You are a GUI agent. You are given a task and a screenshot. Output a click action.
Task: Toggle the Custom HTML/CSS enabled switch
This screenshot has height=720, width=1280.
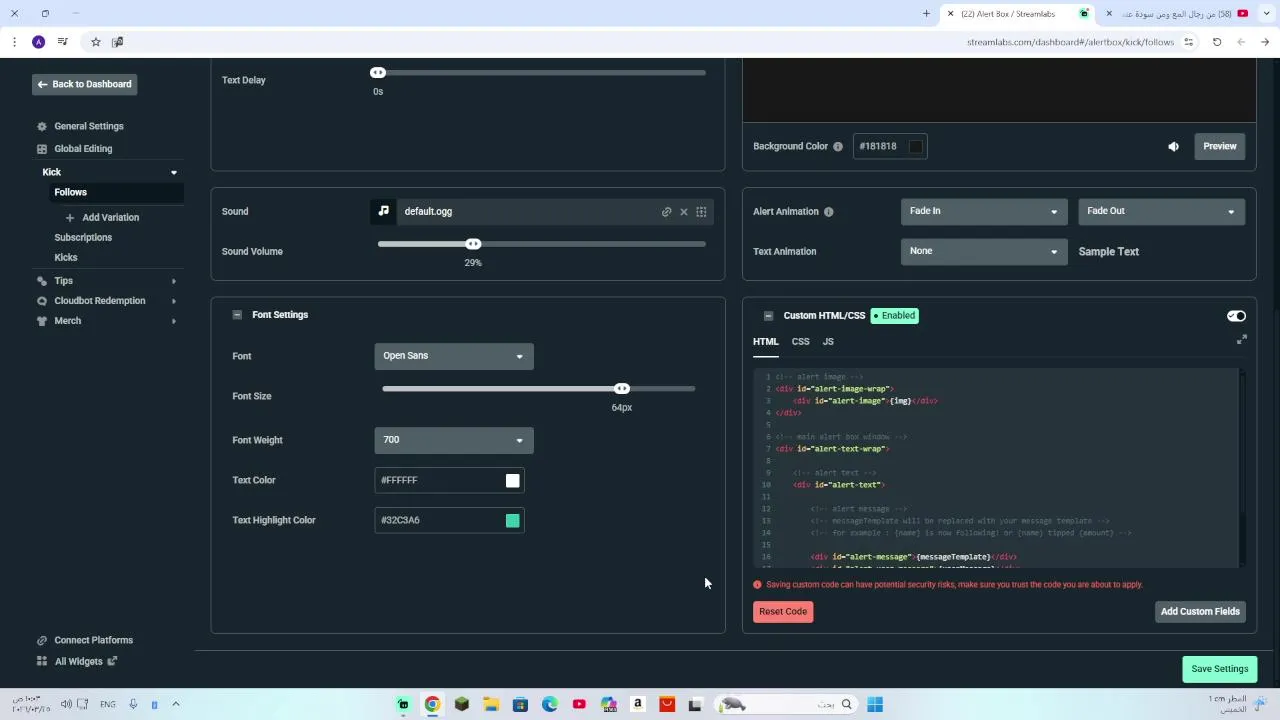(x=1236, y=316)
